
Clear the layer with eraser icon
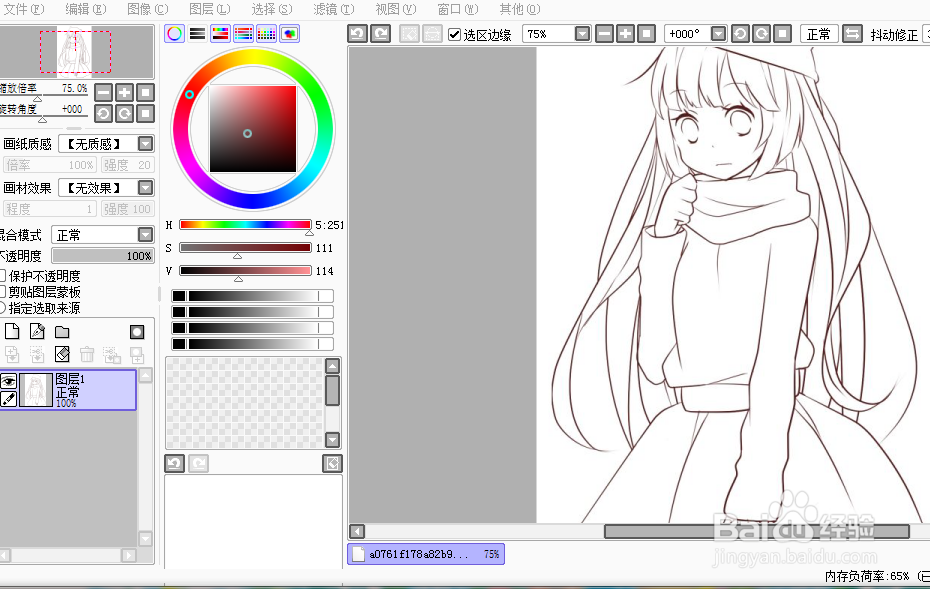pyautogui.click(x=62, y=355)
